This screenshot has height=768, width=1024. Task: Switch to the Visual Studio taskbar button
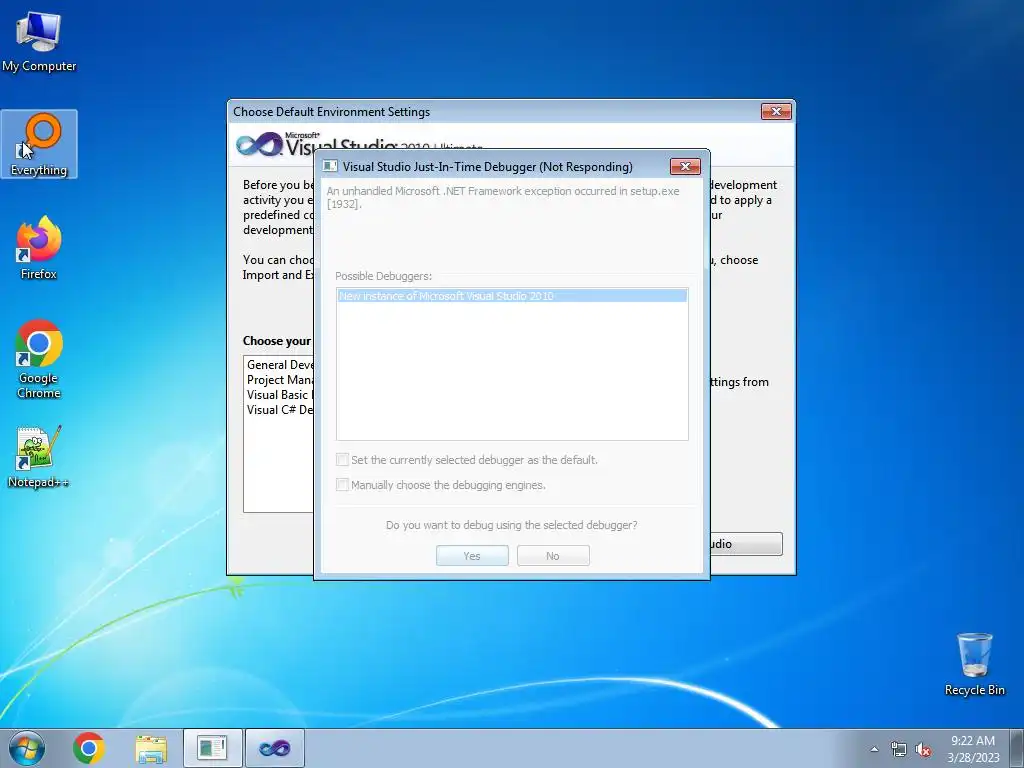coord(274,748)
